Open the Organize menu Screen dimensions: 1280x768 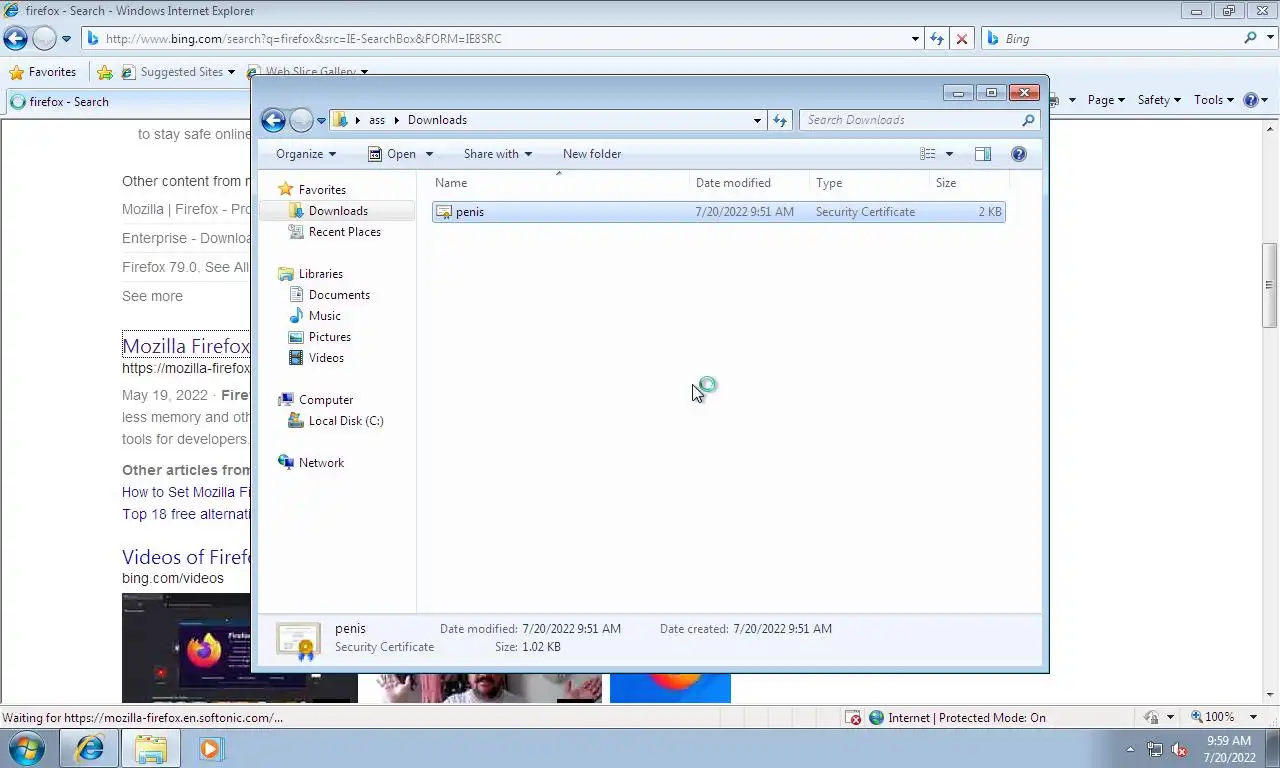click(x=306, y=154)
